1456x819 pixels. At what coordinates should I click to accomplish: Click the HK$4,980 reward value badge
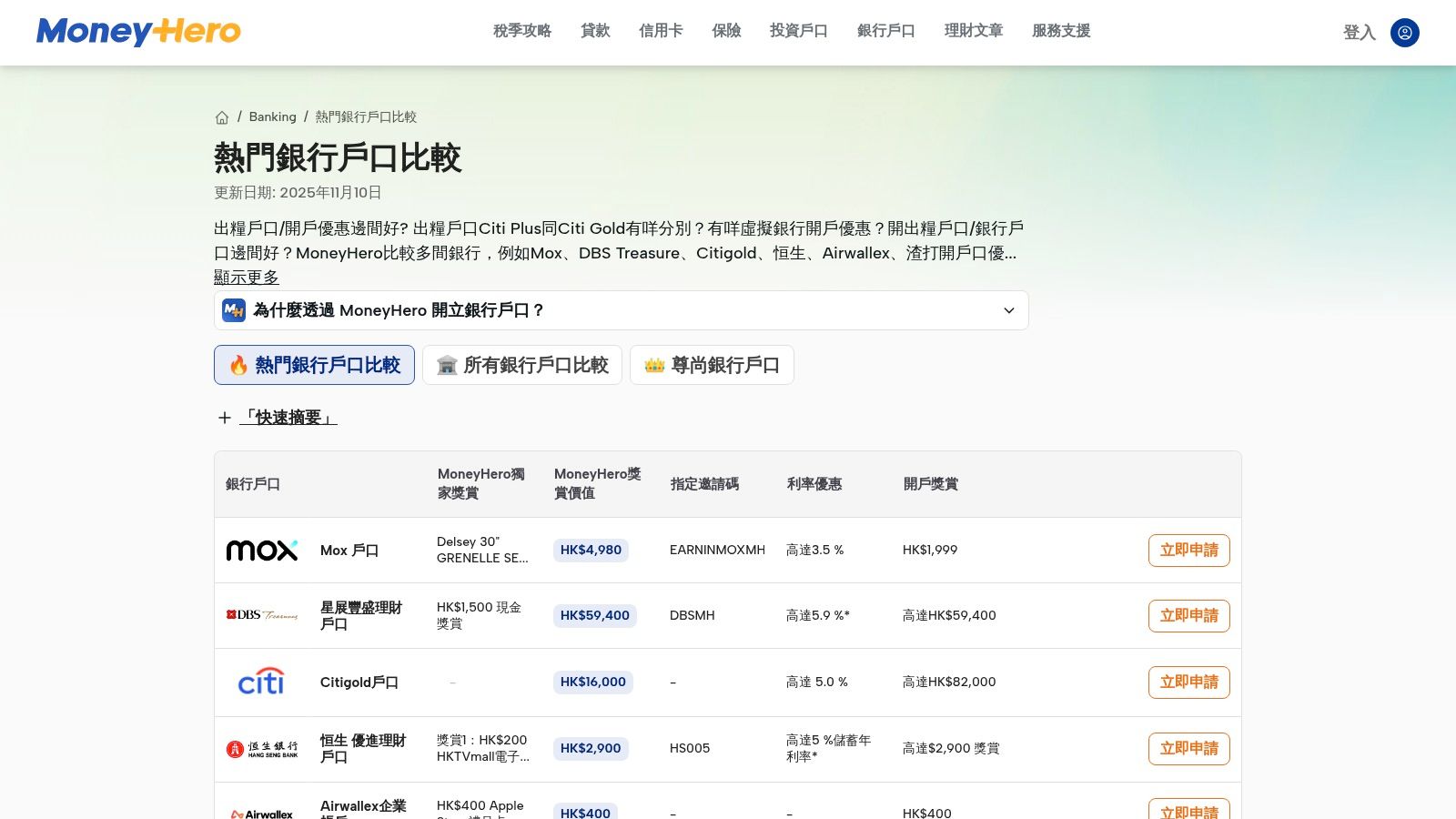point(591,551)
